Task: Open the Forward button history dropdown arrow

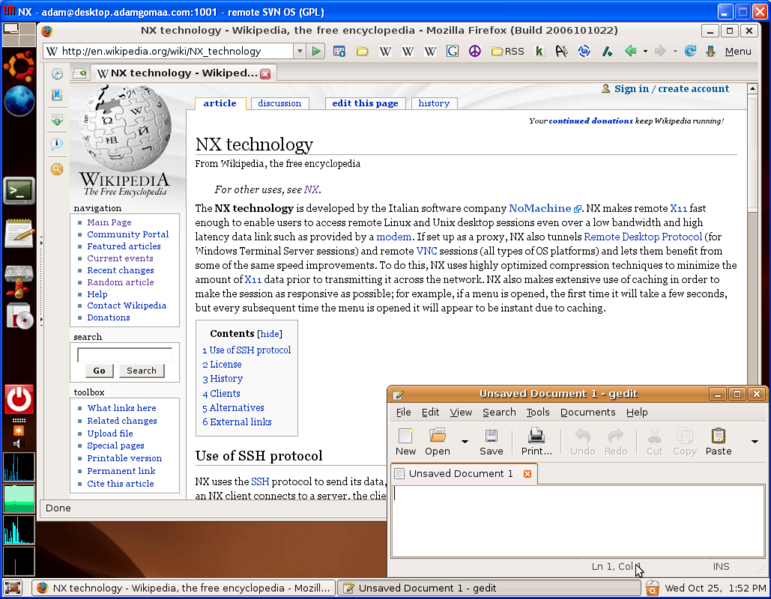Action: coord(675,51)
